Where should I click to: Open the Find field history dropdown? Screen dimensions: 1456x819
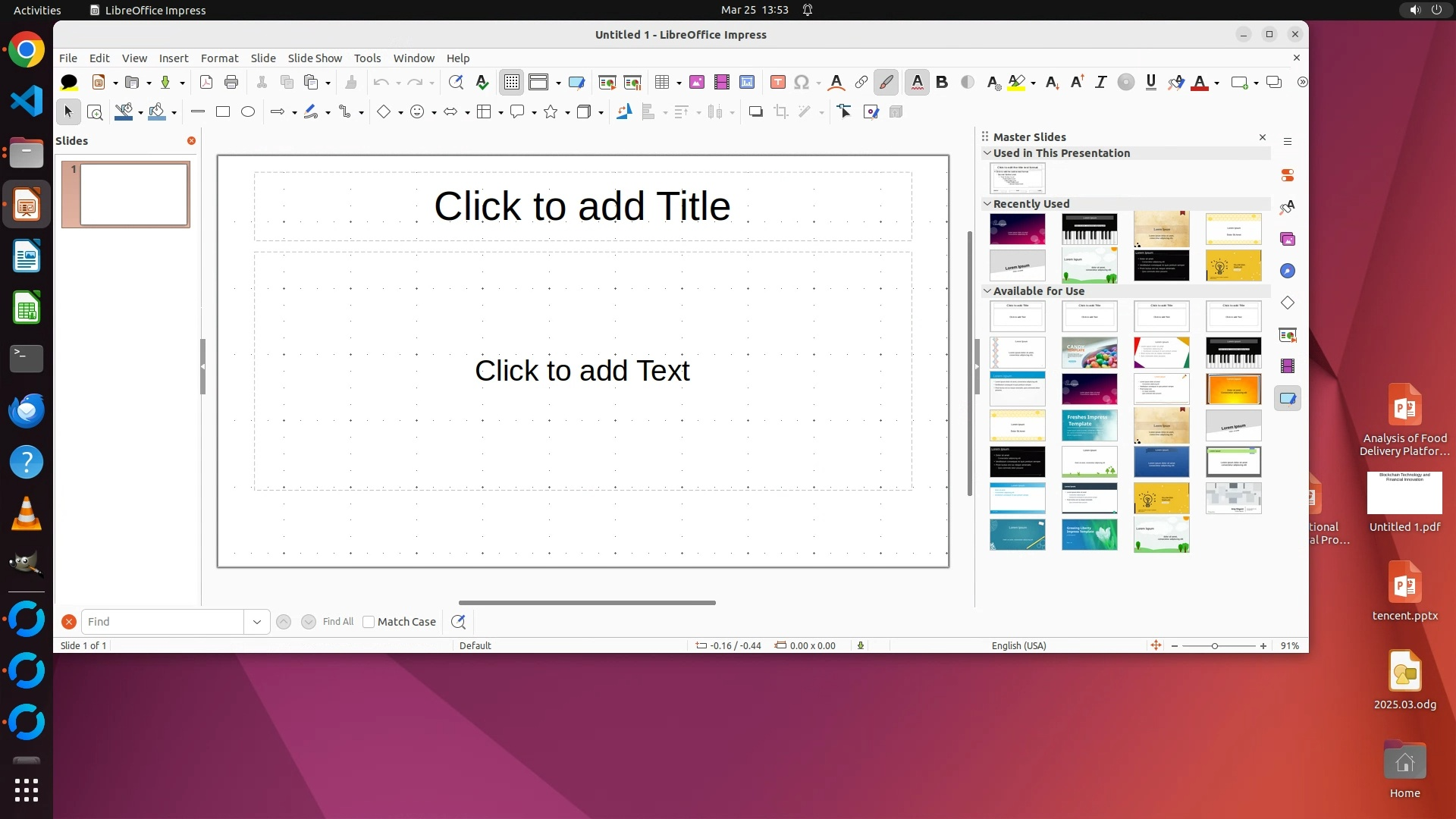click(256, 622)
